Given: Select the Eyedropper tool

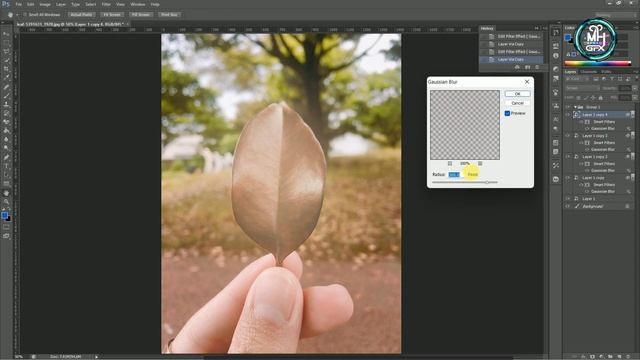Looking at the screenshot, I should pos(6,78).
